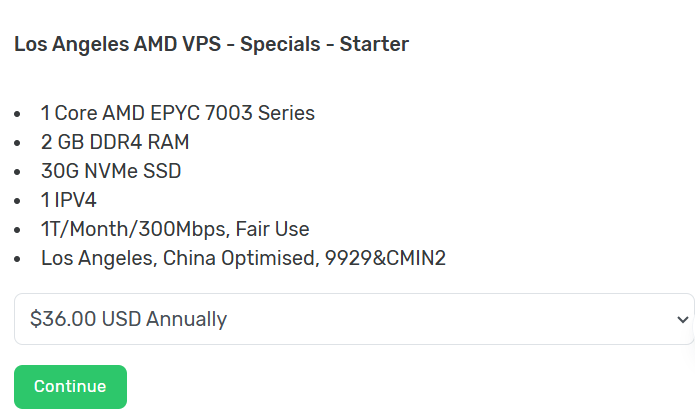
Task: Click the word Starter in the title
Action: [x=374, y=44]
